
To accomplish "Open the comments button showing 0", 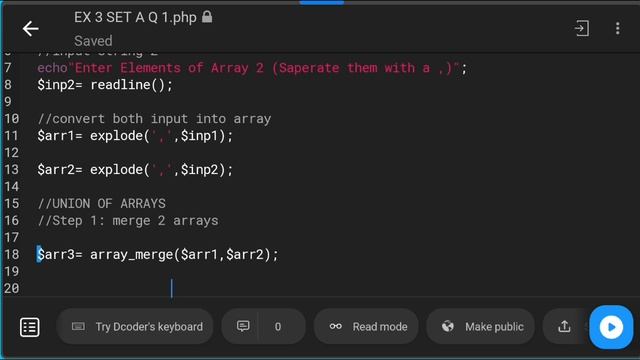I will tap(263, 327).
